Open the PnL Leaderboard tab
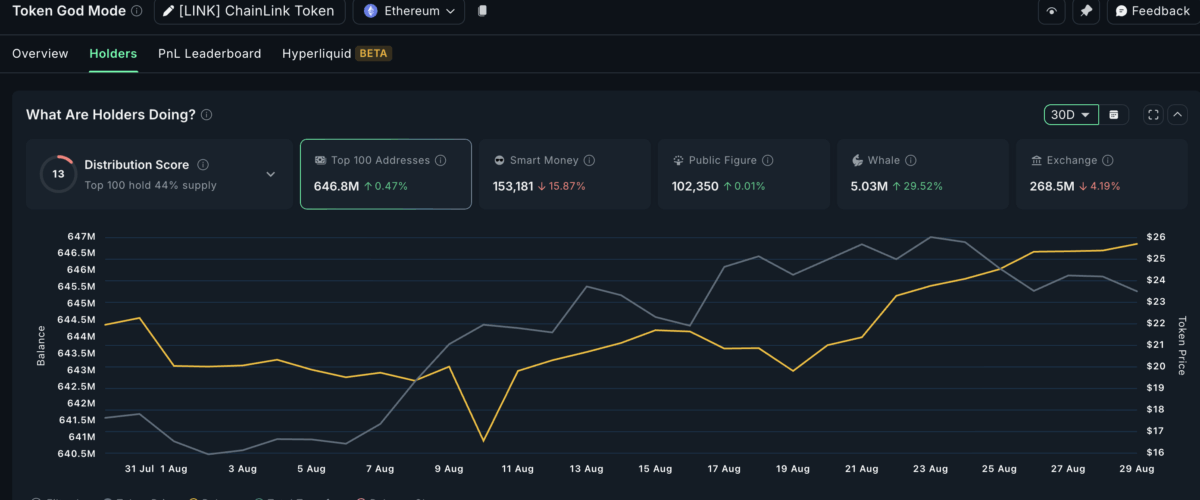The width and height of the screenshot is (1200, 500). (209, 54)
